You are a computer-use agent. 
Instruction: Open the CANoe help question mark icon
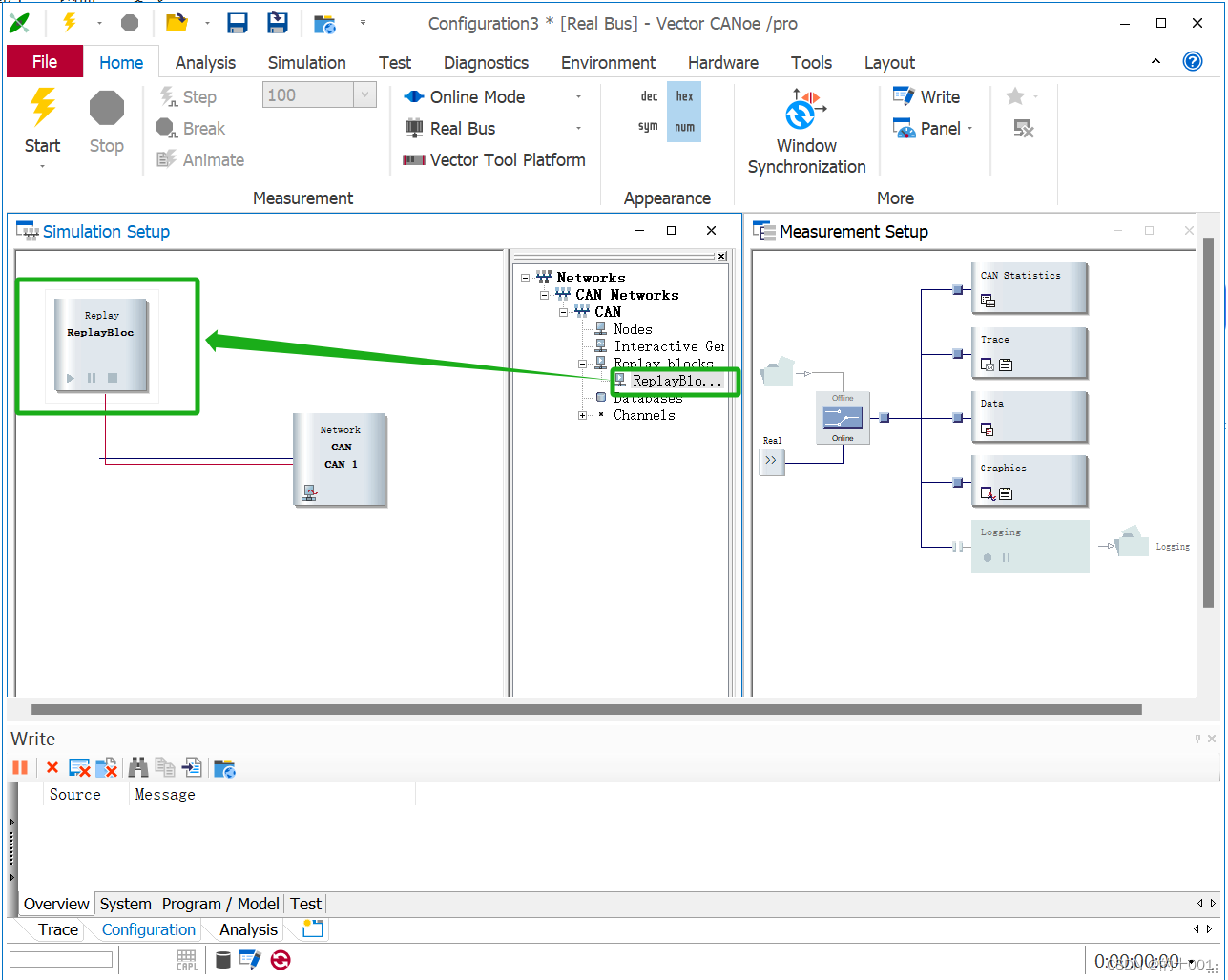click(x=1193, y=62)
